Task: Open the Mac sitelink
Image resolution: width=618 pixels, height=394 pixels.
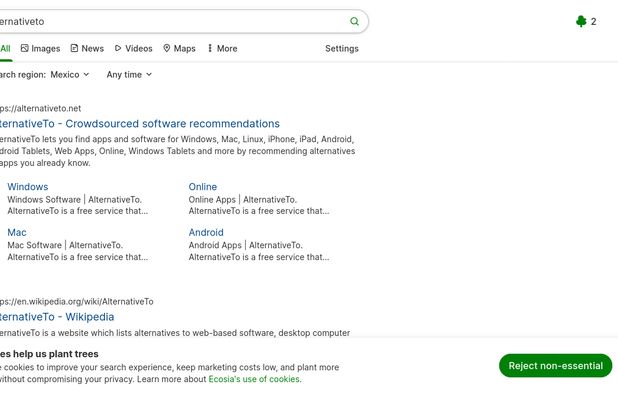Action: tap(17, 232)
